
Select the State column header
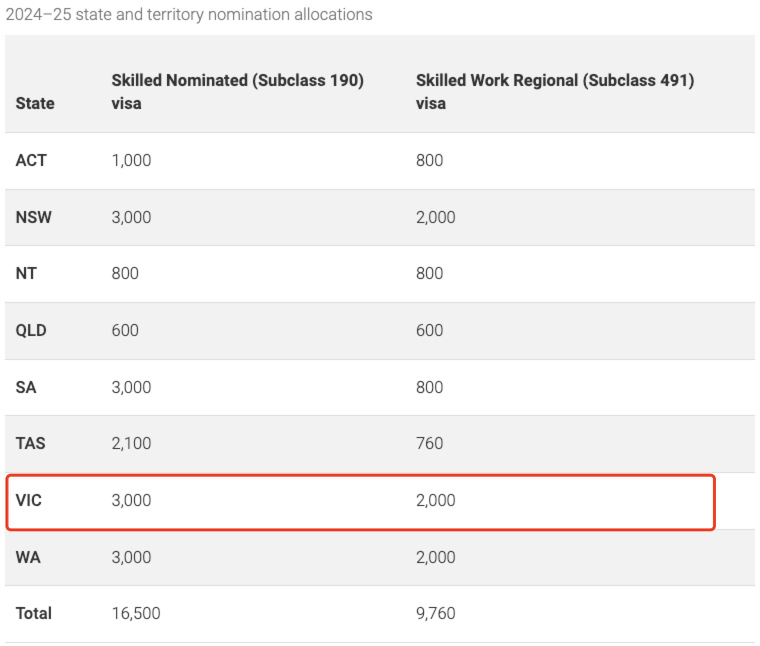[x=35, y=103]
